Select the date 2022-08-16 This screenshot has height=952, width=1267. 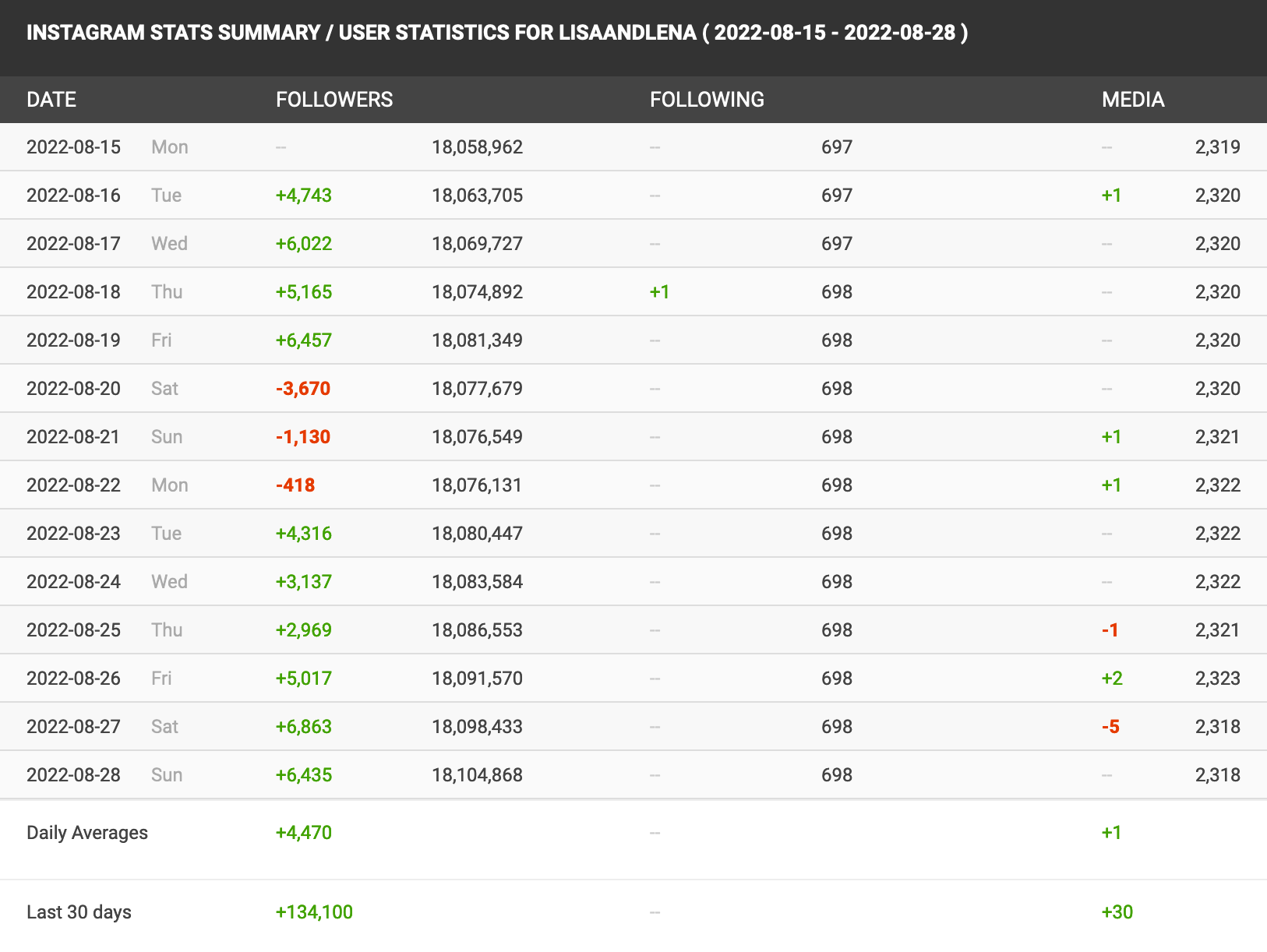pos(73,196)
